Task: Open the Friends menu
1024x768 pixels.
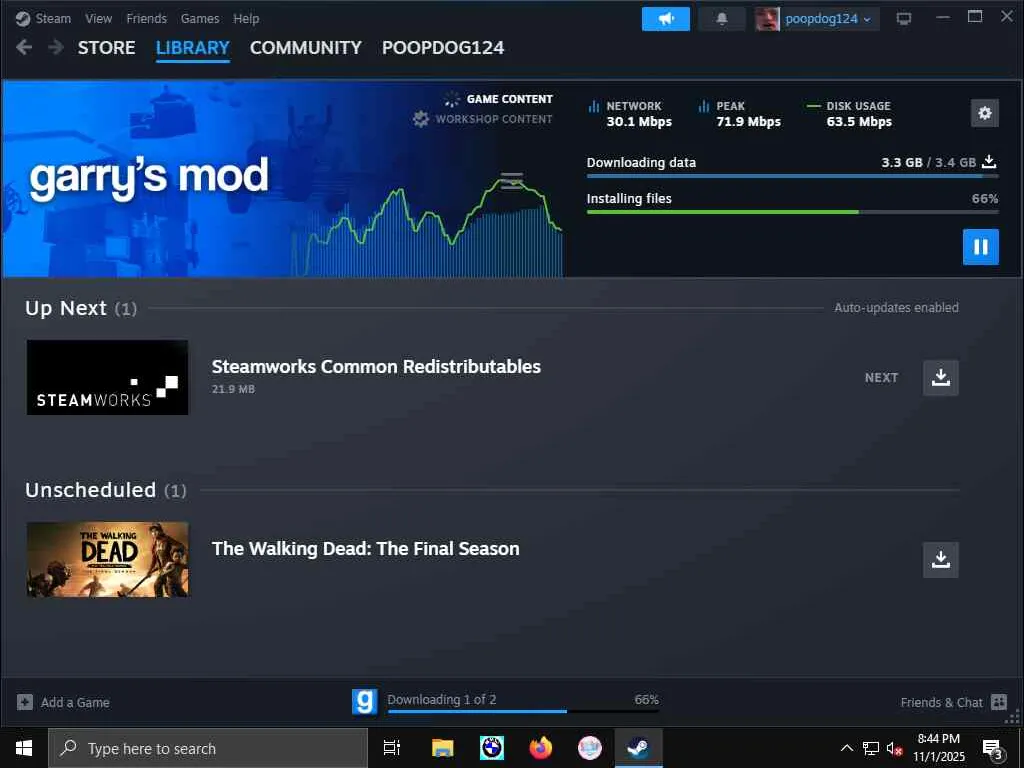Action: click(146, 19)
